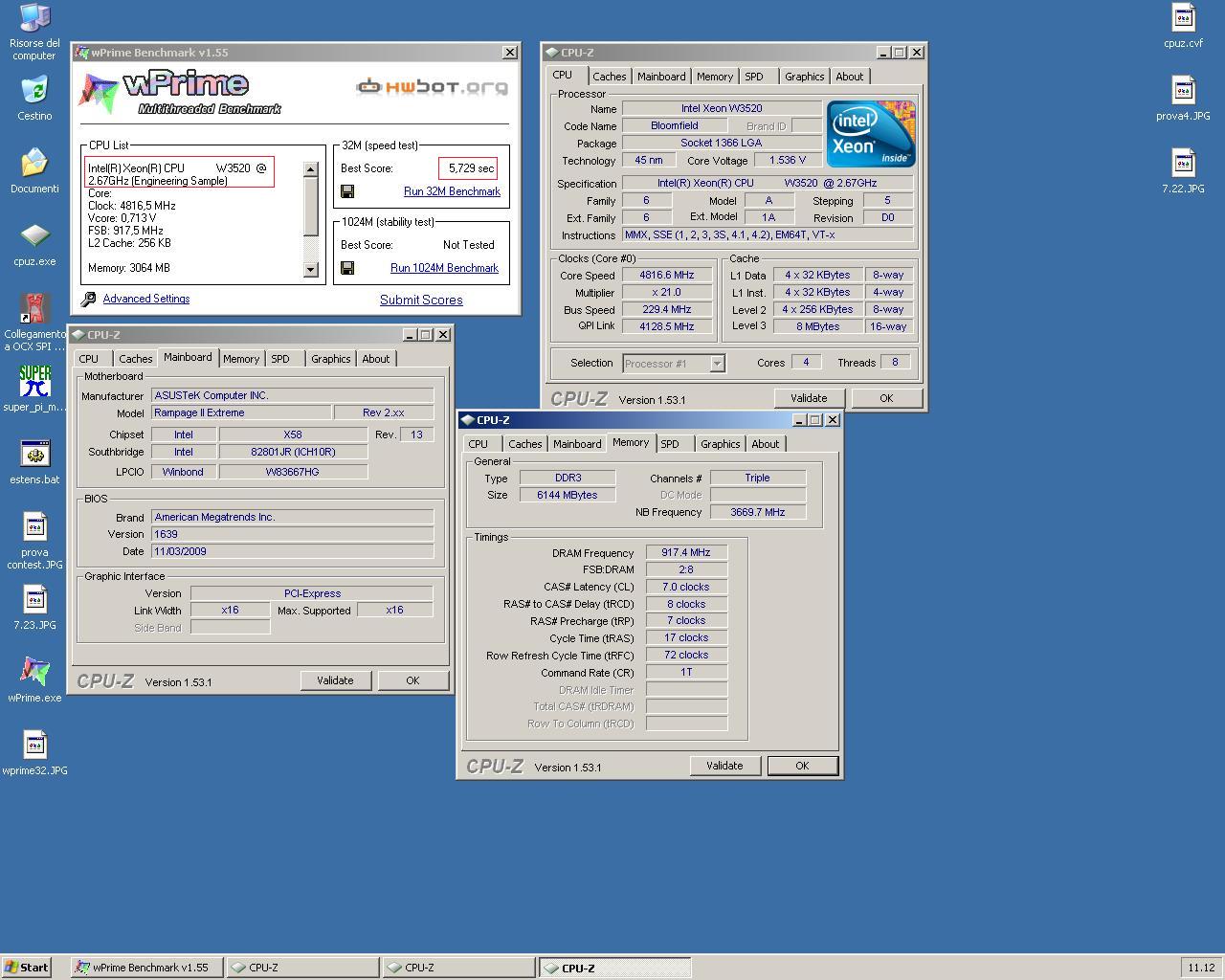
Task: Select the wprime32.JPG desktop file
Action: click(x=34, y=753)
